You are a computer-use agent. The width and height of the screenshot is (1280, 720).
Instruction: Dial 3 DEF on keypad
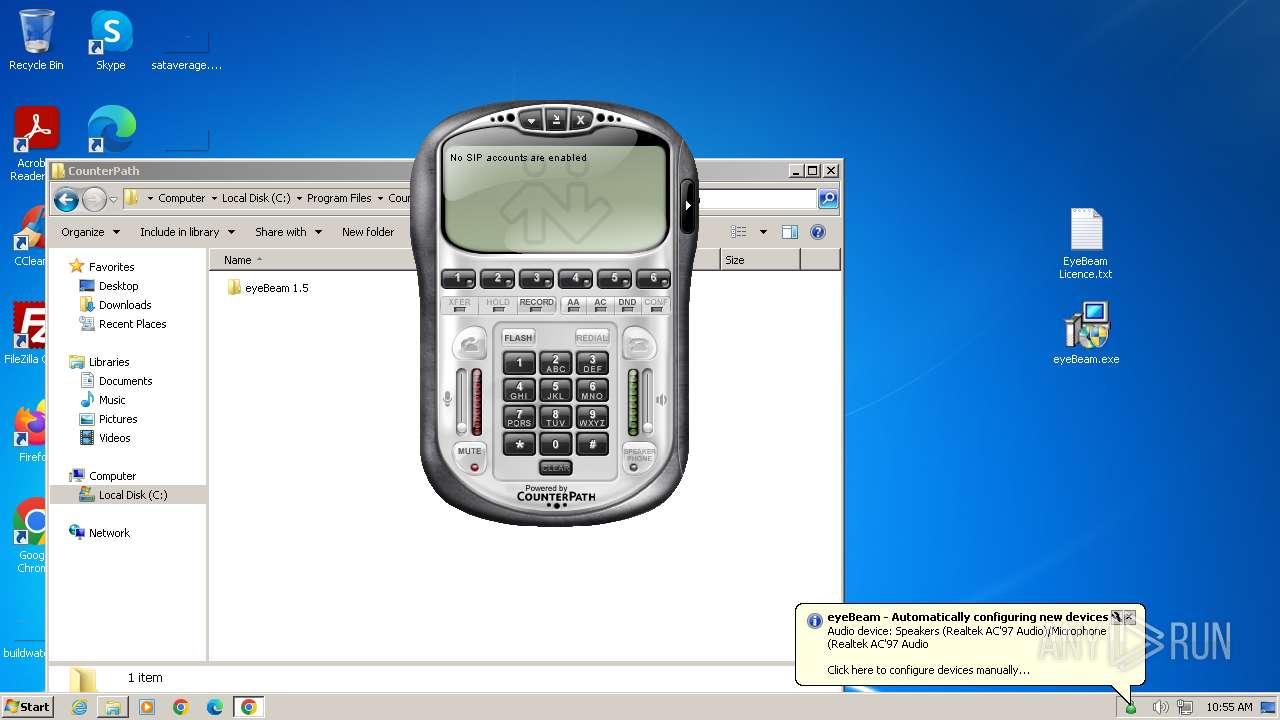pyautogui.click(x=592, y=363)
